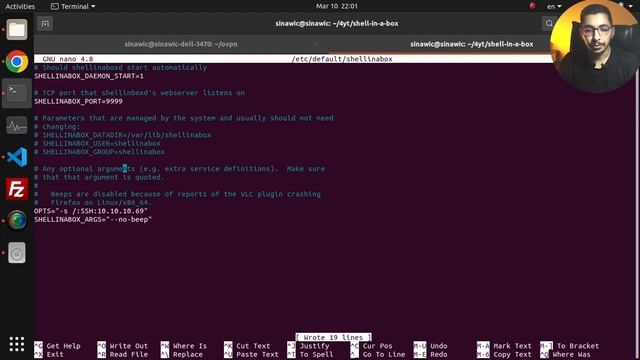The width and height of the screenshot is (640, 360).
Task: Open the Terminal app menu in the top bar
Action: 73,7
